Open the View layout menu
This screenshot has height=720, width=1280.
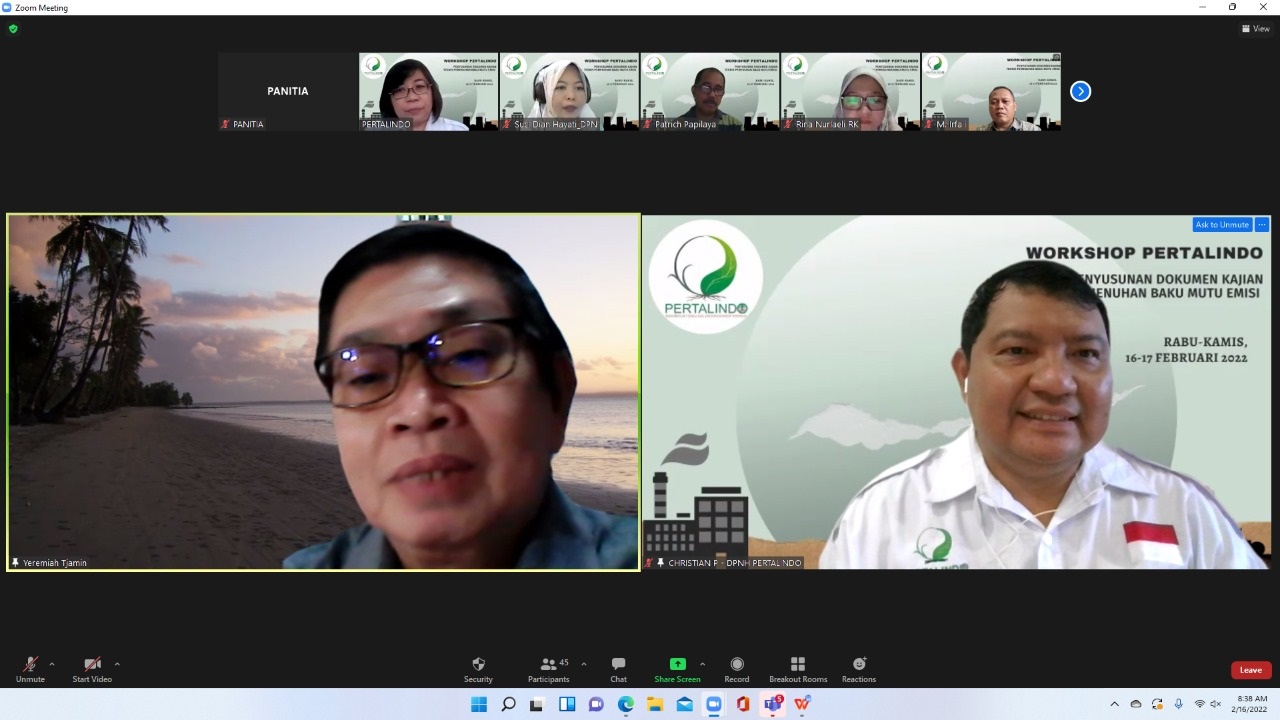(x=1255, y=29)
